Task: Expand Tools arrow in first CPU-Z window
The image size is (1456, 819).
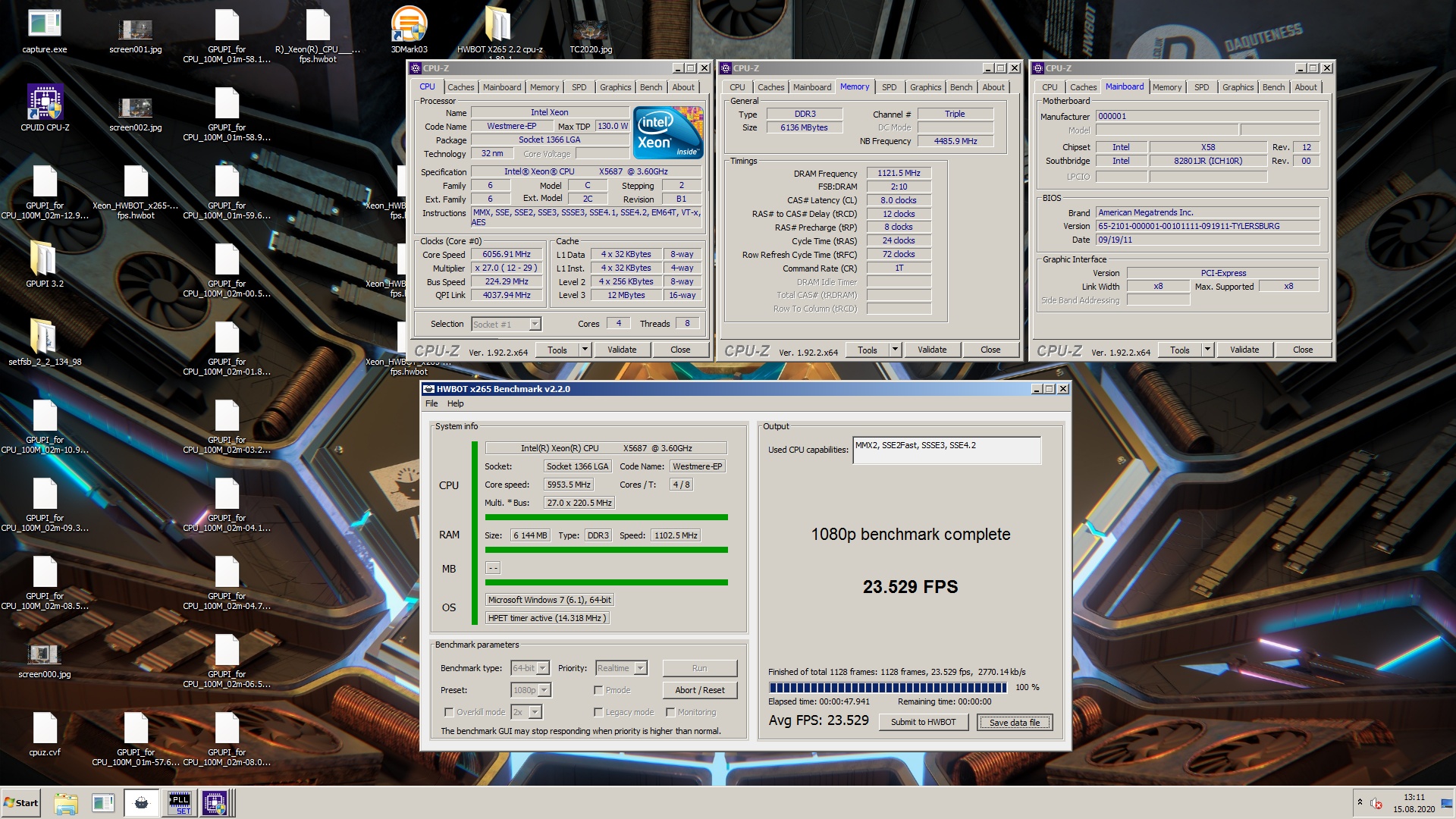Action: (585, 350)
